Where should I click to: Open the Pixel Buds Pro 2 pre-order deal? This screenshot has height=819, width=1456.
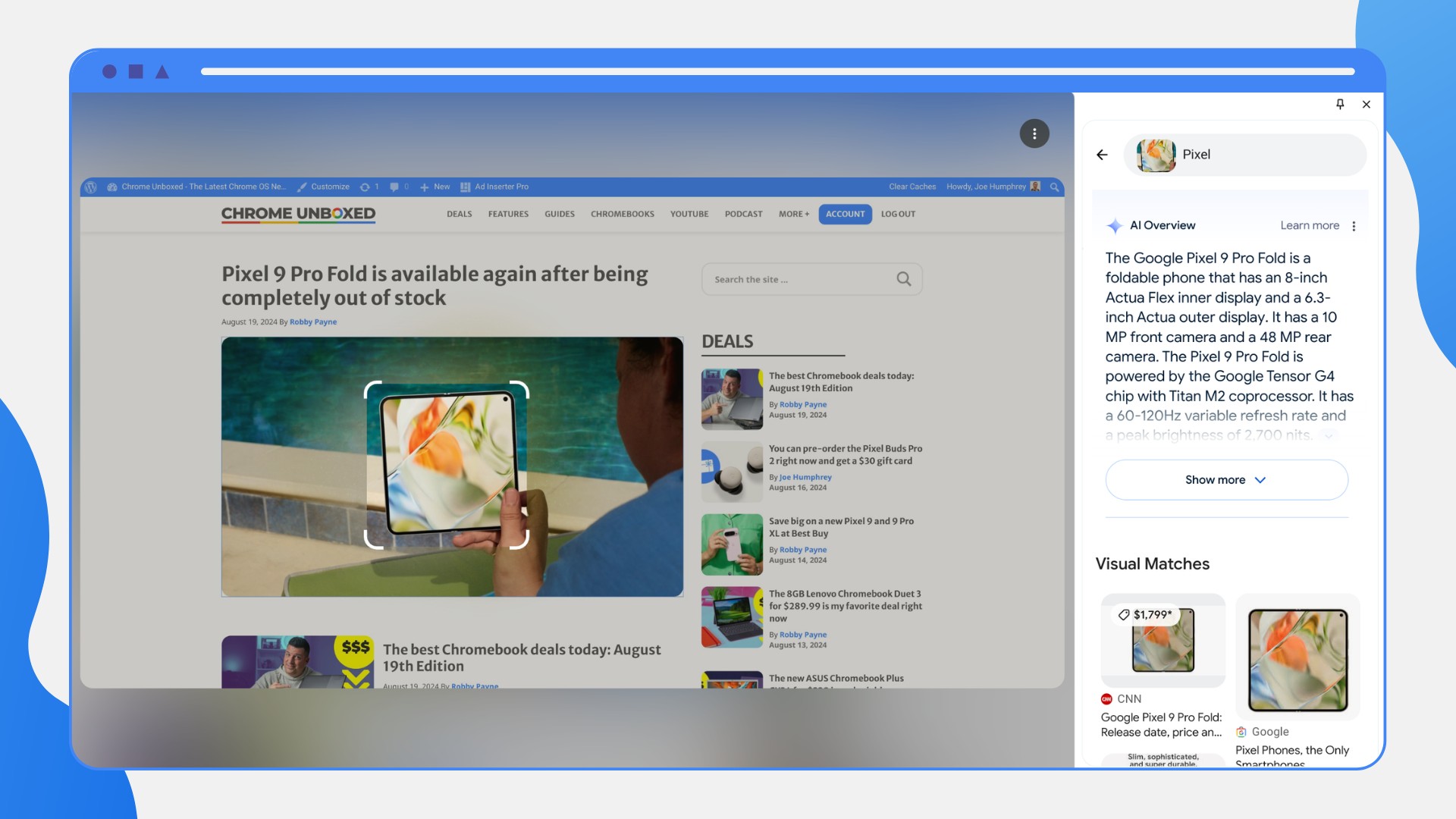846,454
